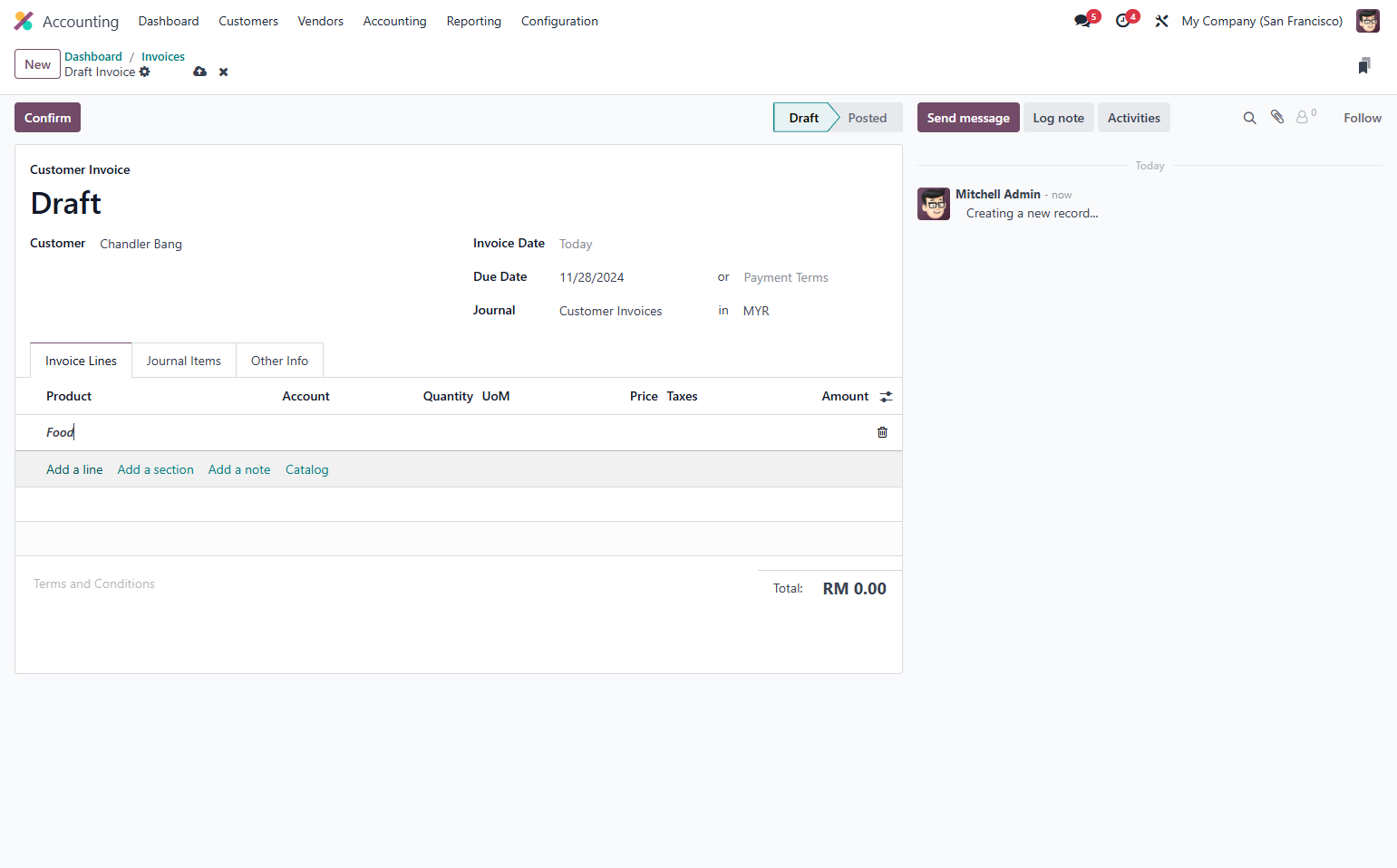Click the user avatar in top bar
The width and height of the screenshot is (1397, 868).
1367,21
